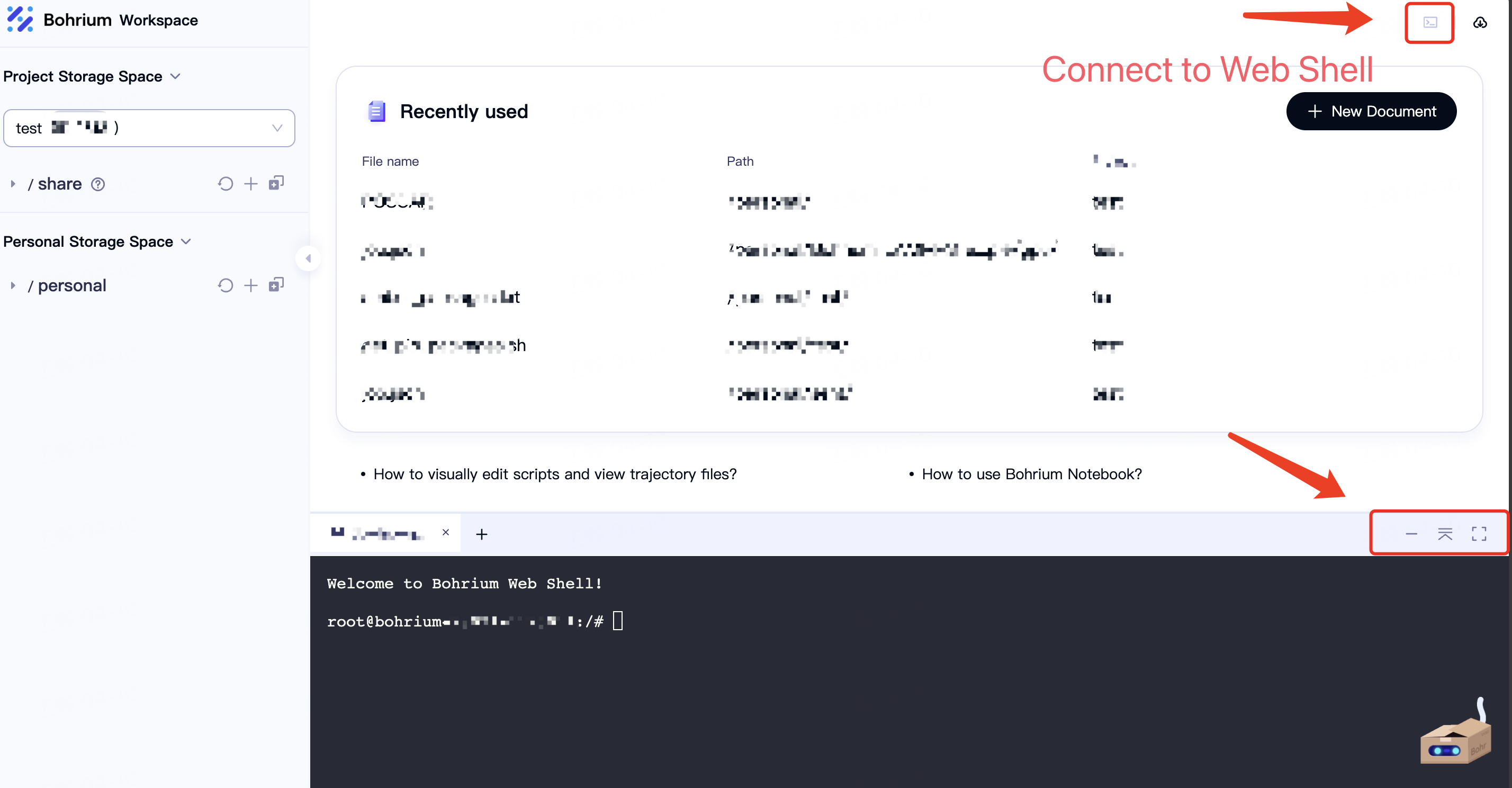This screenshot has width=1512, height=788.
Task: Click the minimize Web Shell panel button
Action: click(x=1412, y=534)
